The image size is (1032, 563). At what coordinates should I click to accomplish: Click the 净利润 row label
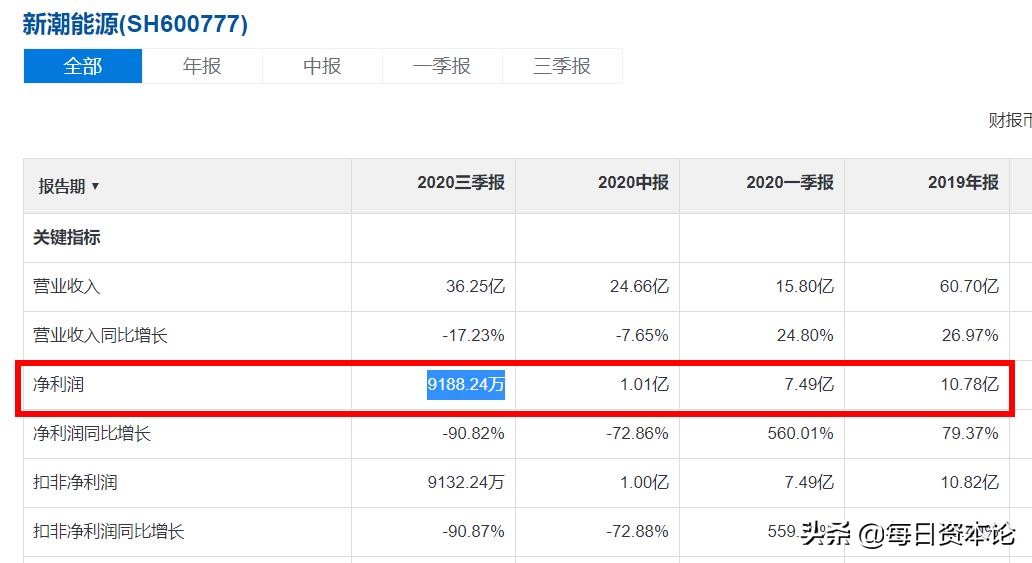click(59, 385)
